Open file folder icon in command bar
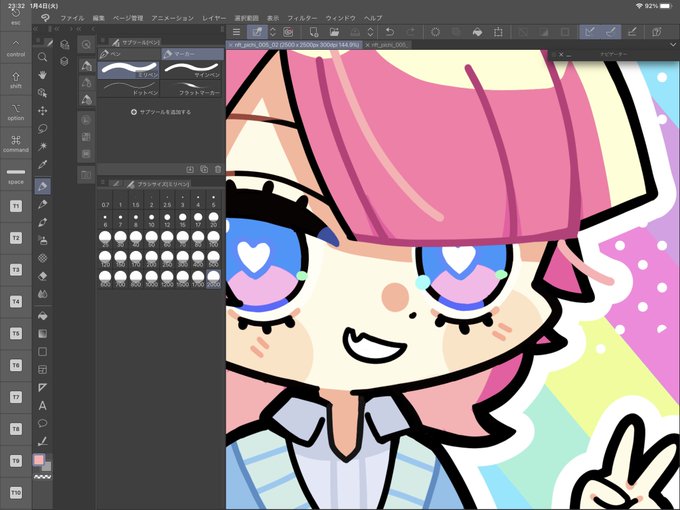The height and width of the screenshot is (510, 680). 334,32
